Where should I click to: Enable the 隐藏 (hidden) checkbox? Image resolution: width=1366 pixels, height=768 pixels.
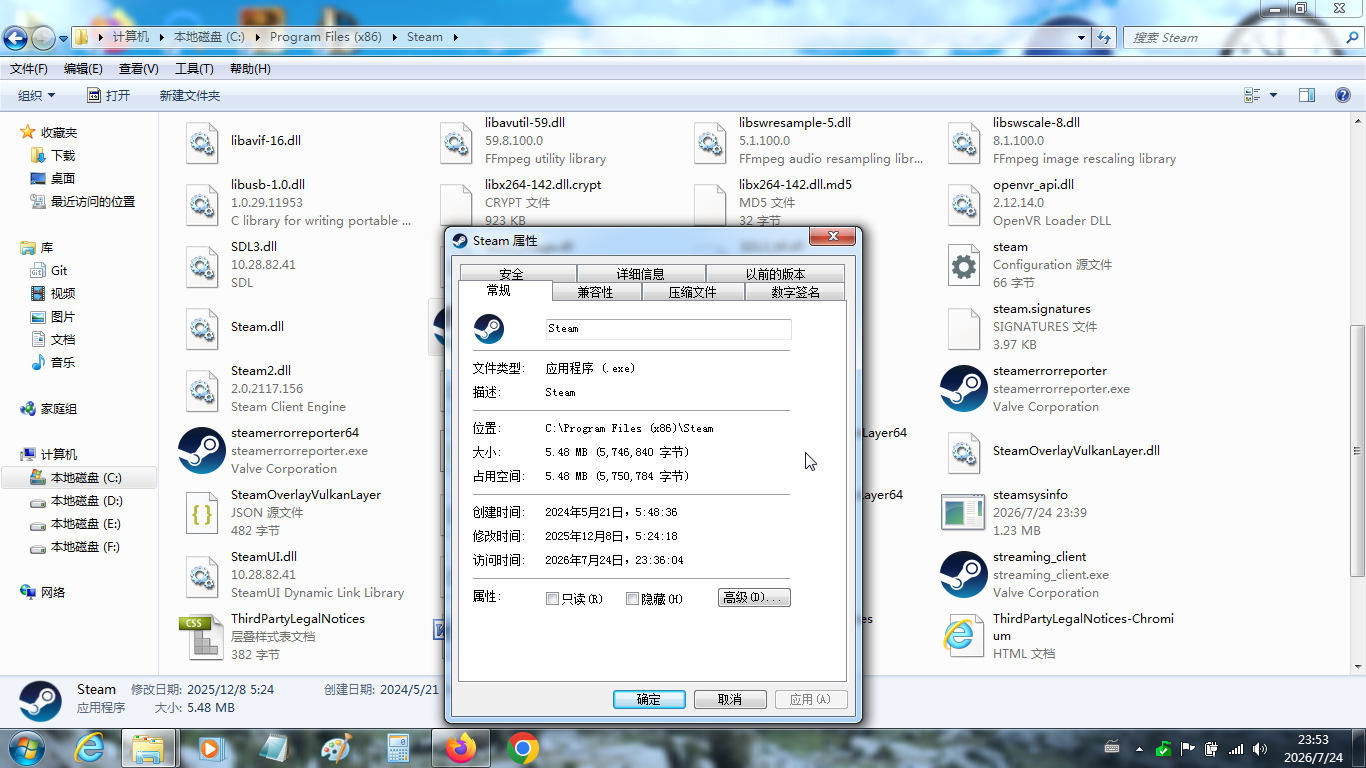pyautogui.click(x=632, y=599)
